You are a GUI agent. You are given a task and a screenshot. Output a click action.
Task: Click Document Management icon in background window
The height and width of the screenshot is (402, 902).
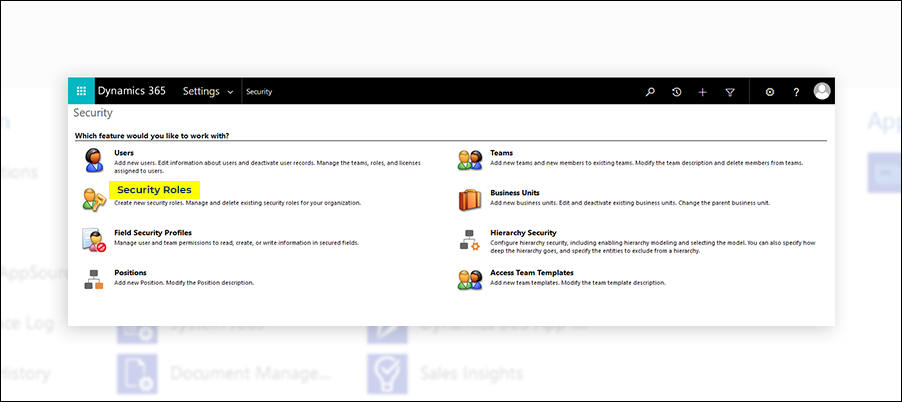click(137, 373)
